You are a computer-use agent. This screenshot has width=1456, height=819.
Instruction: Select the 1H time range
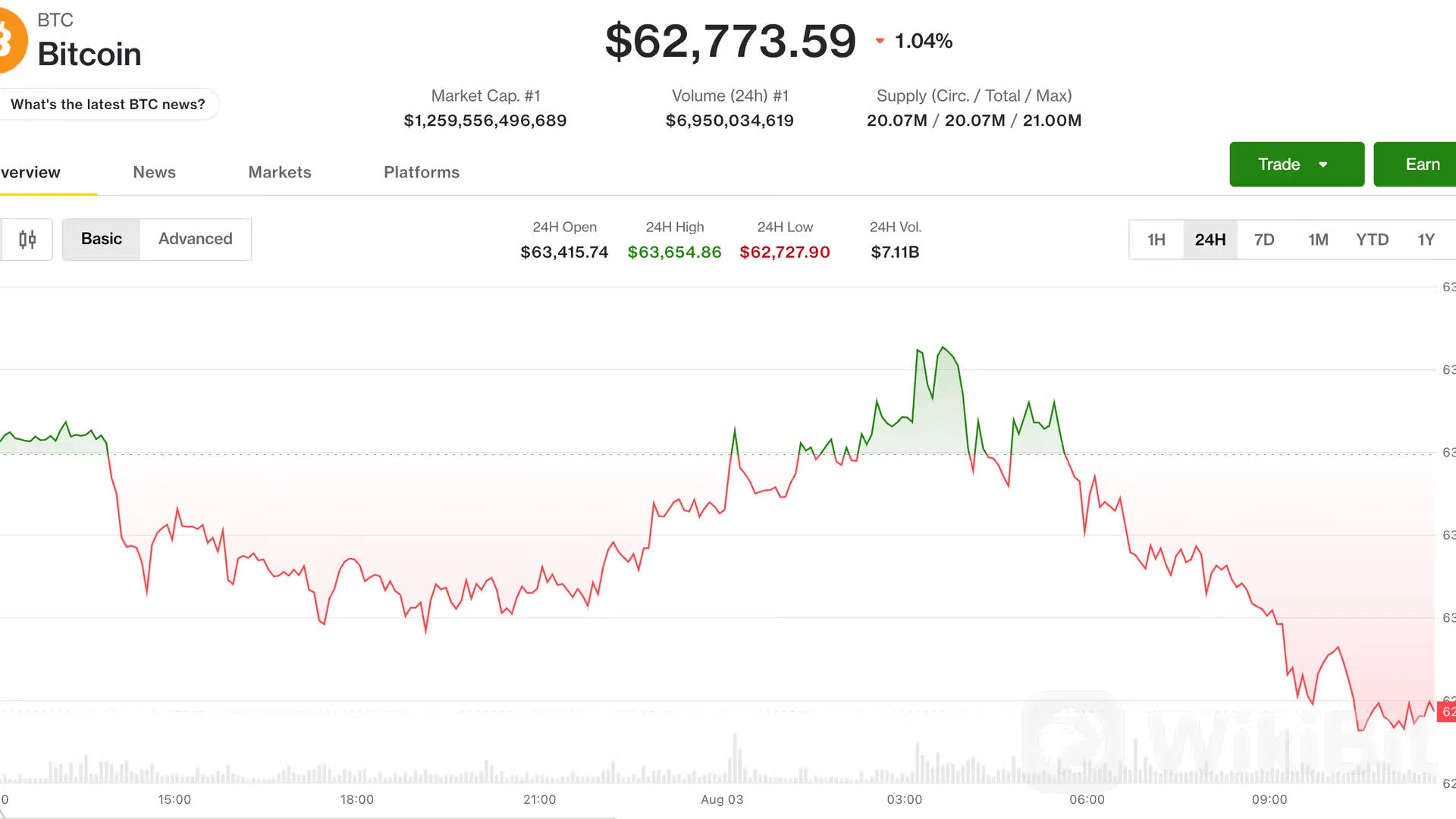click(1156, 240)
